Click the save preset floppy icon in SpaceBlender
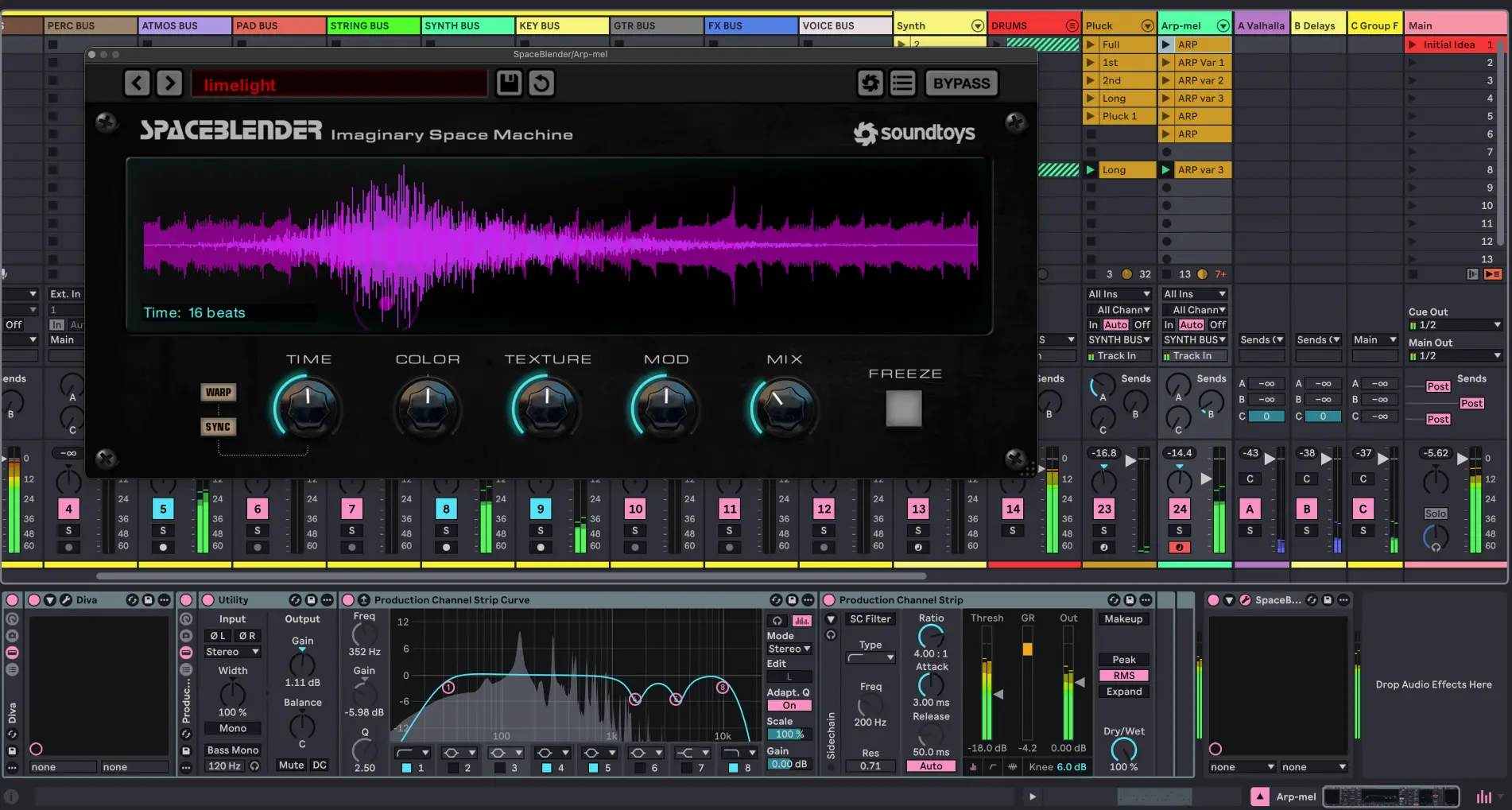Screen dimensions: 1512x810 509,83
